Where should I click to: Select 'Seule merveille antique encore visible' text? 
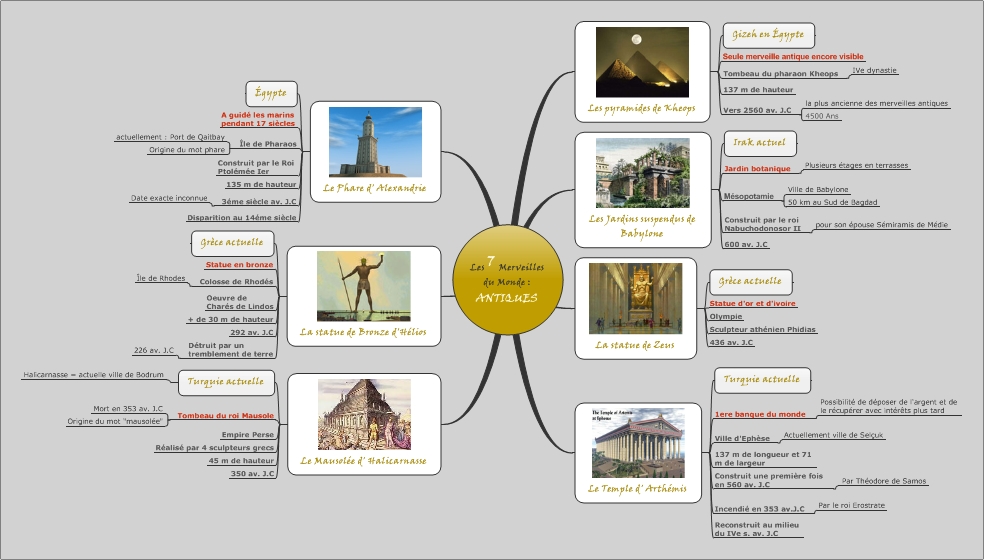(793, 57)
